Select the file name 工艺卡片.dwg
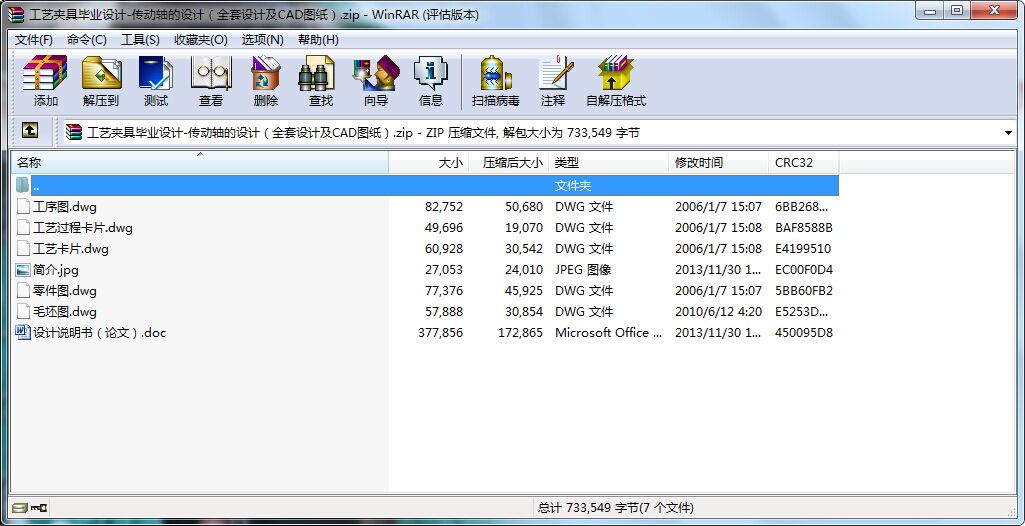Image resolution: width=1025 pixels, height=526 pixels. click(71, 248)
